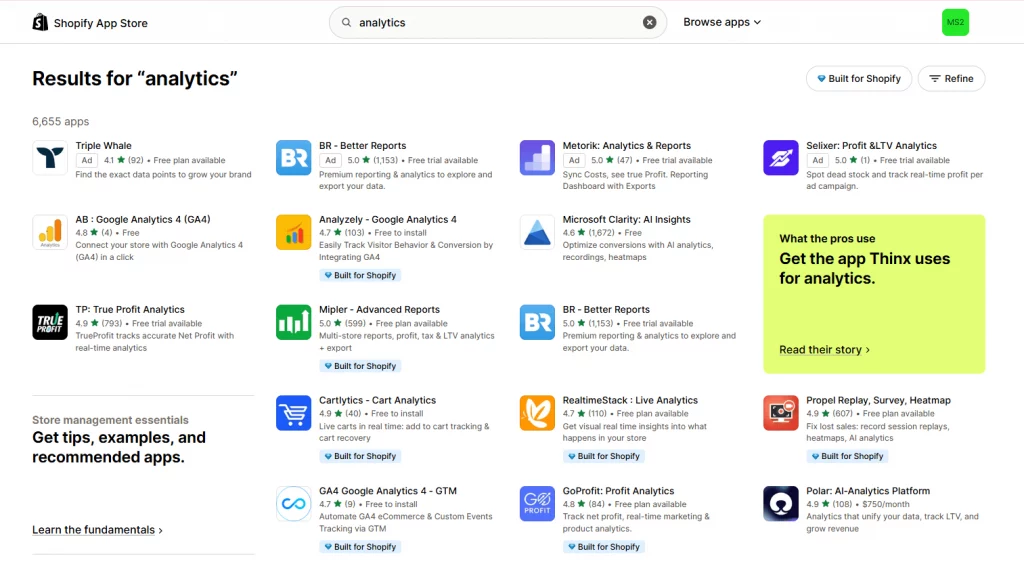
Task: Open Cartlytics - Cart Analytics title
Action: 377,400
